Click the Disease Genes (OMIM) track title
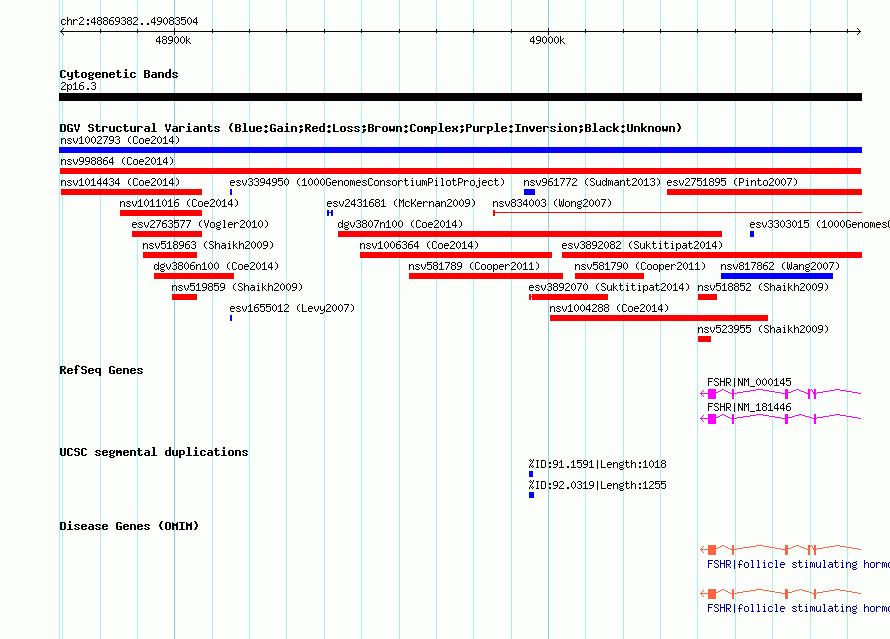Viewport: 890px width, 639px height. (x=129, y=526)
